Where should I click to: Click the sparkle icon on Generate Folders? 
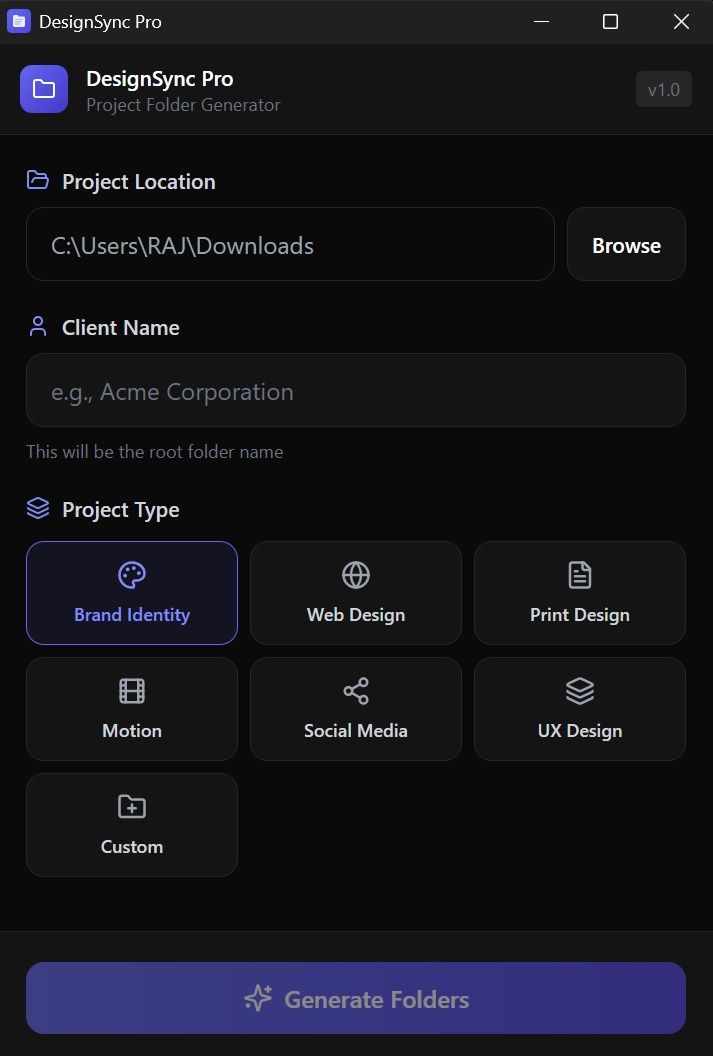point(258,998)
